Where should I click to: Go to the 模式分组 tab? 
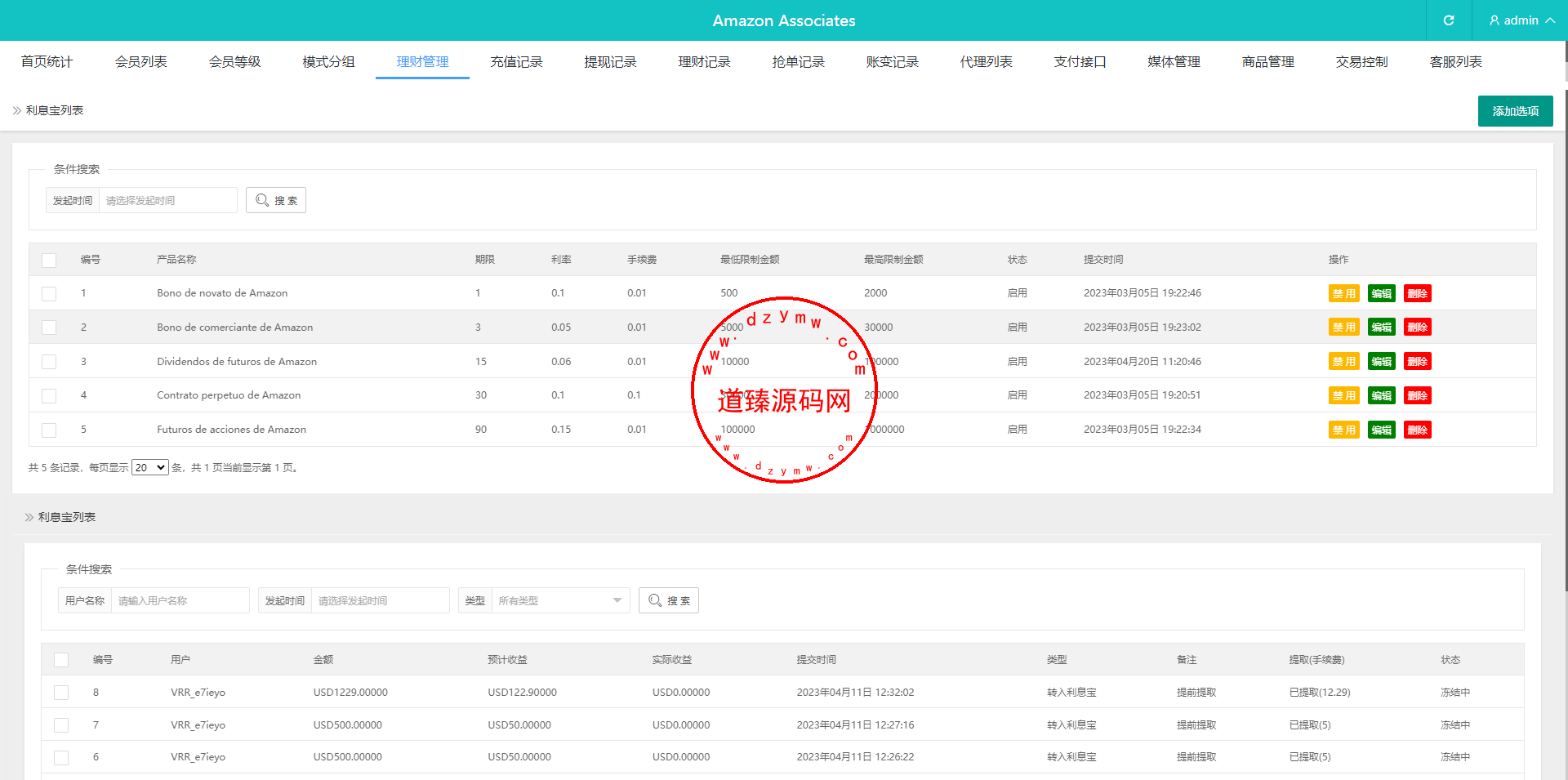328,62
